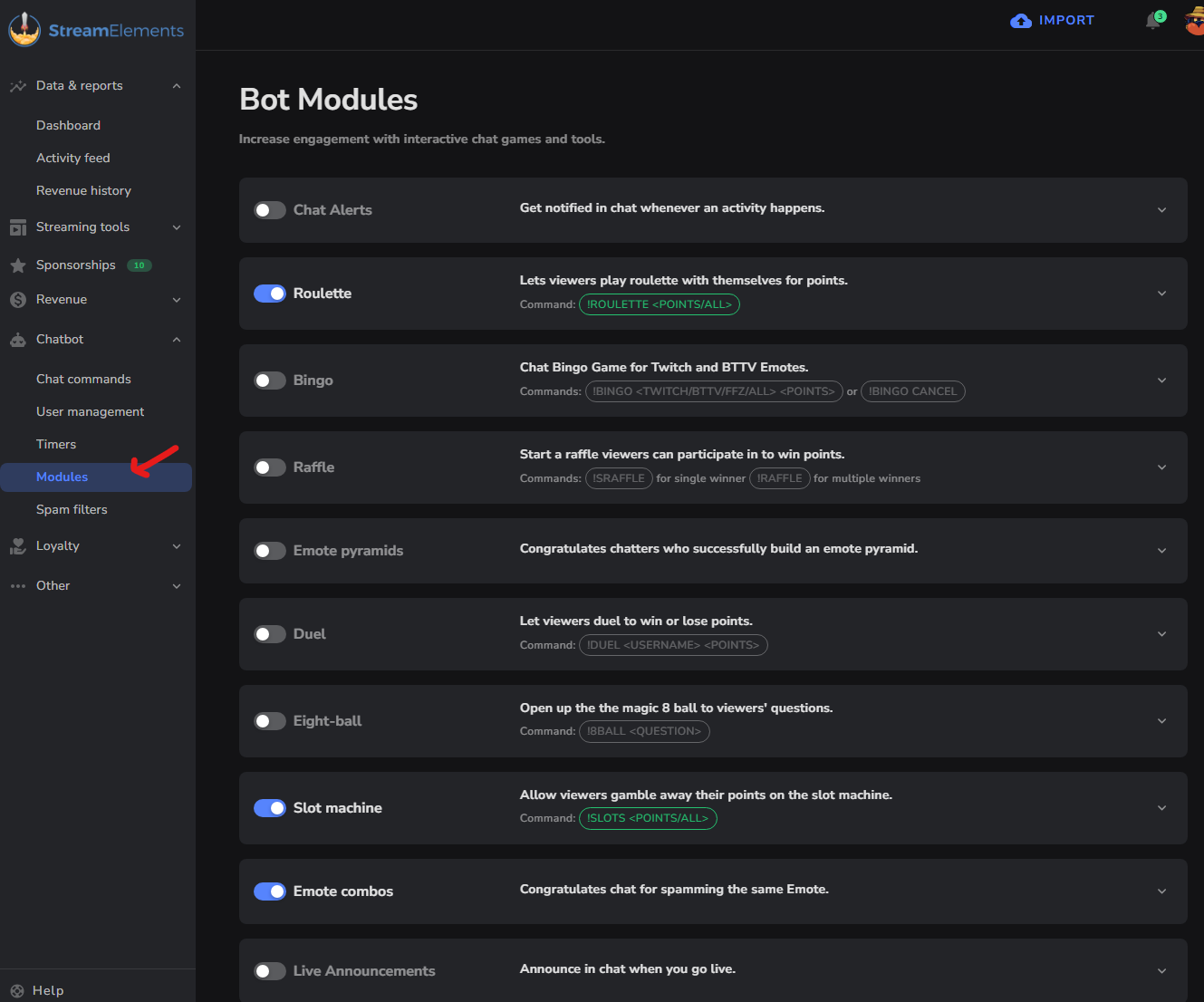Click the Streaming tools media icon
The width and height of the screenshot is (1204, 1002).
point(17,227)
